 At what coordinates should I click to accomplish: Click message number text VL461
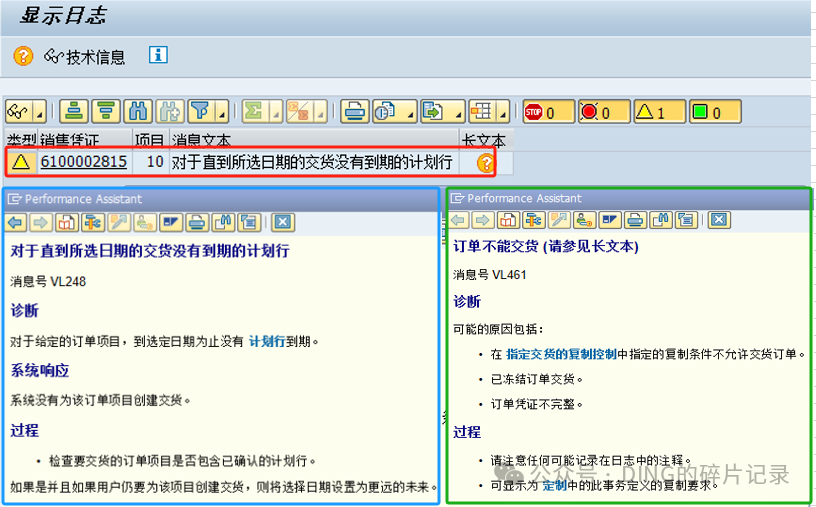[509, 274]
